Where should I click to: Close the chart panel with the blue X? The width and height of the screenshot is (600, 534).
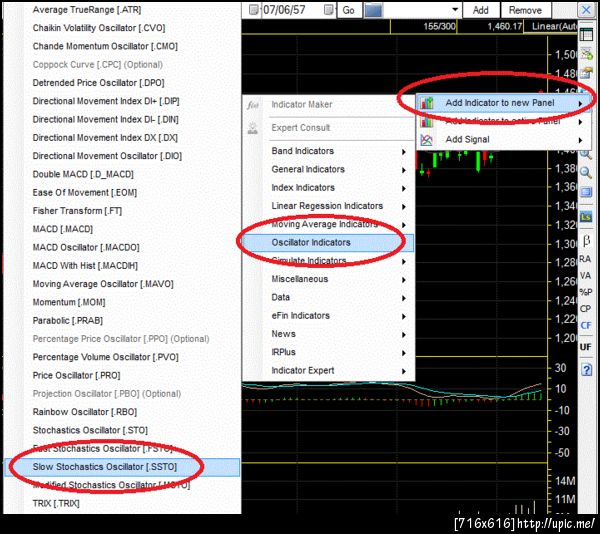point(586,10)
